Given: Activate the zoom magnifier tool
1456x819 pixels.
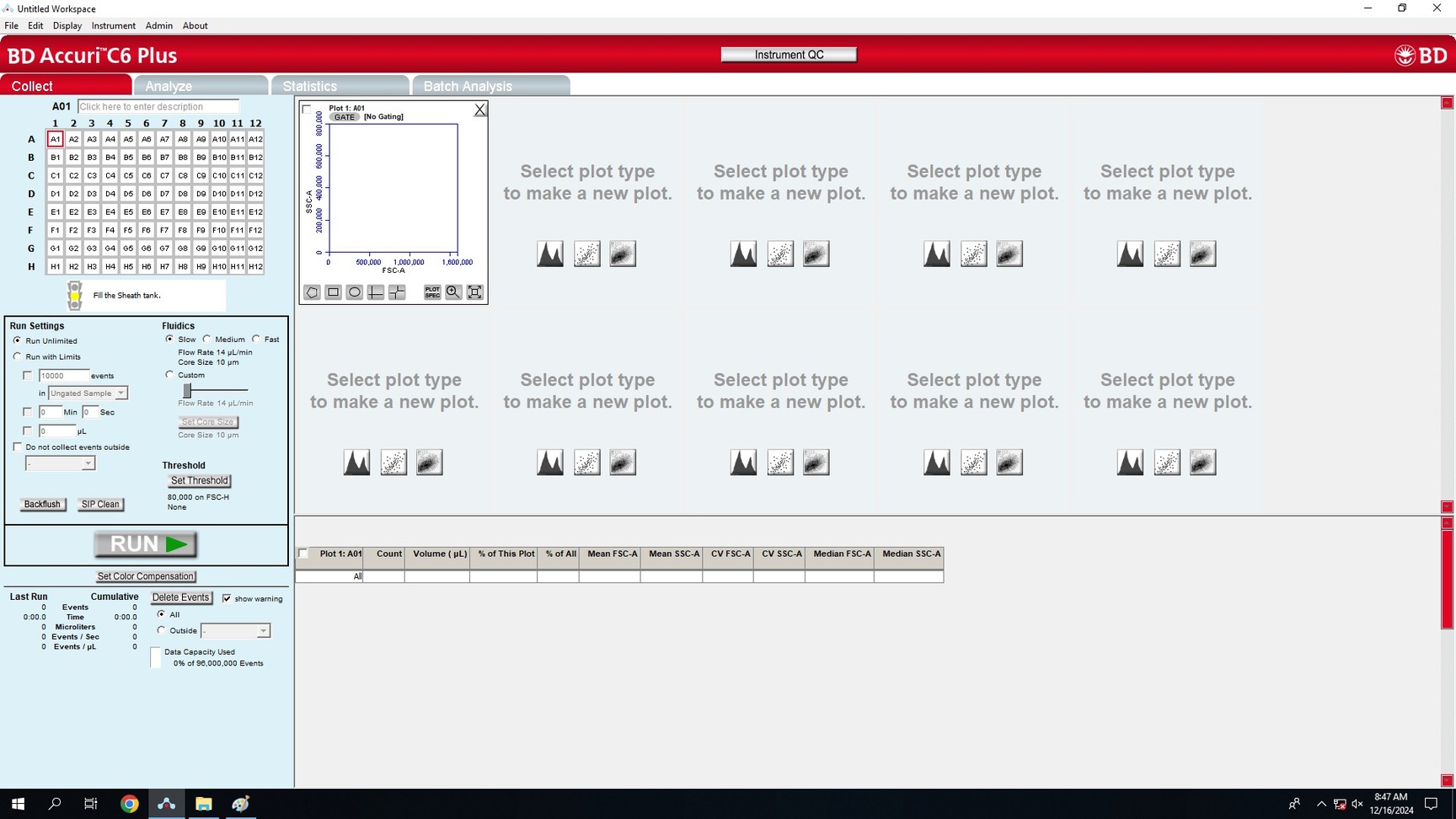Looking at the screenshot, I should [x=453, y=292].
